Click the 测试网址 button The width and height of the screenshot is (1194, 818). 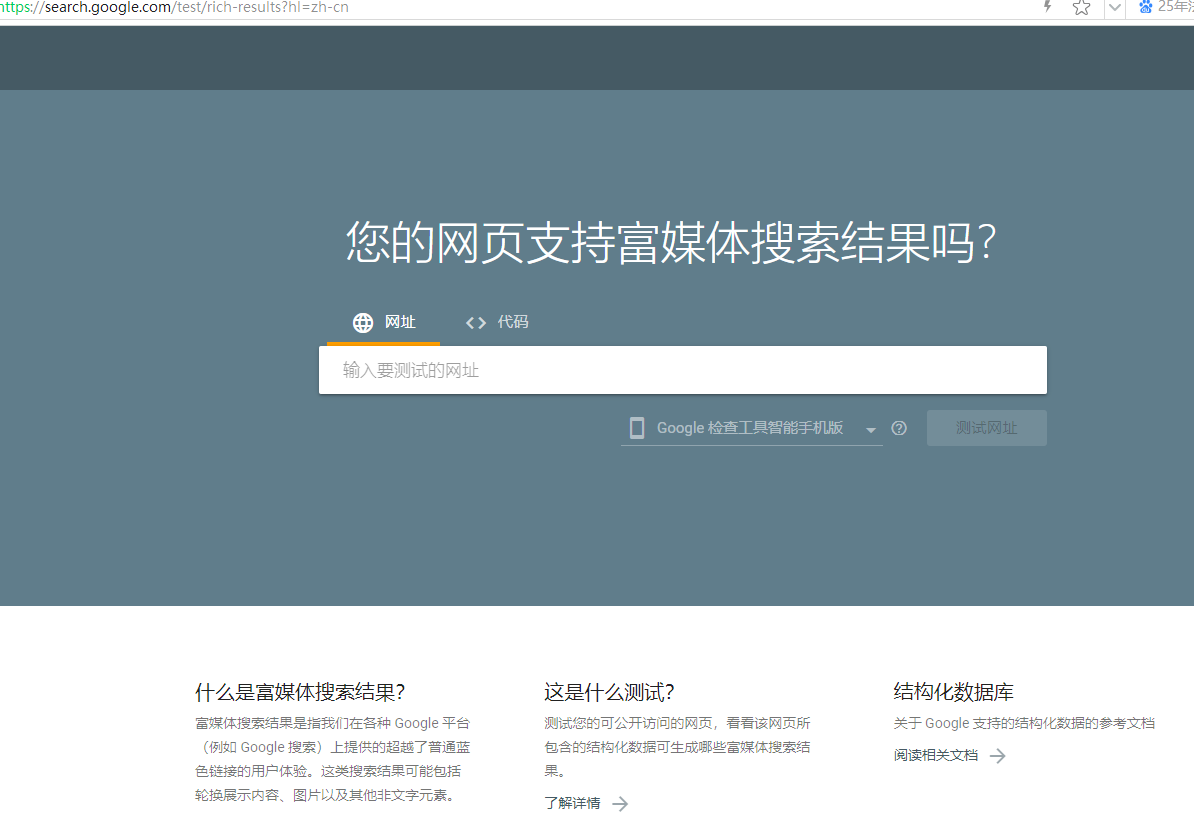(x=987, y=428)
